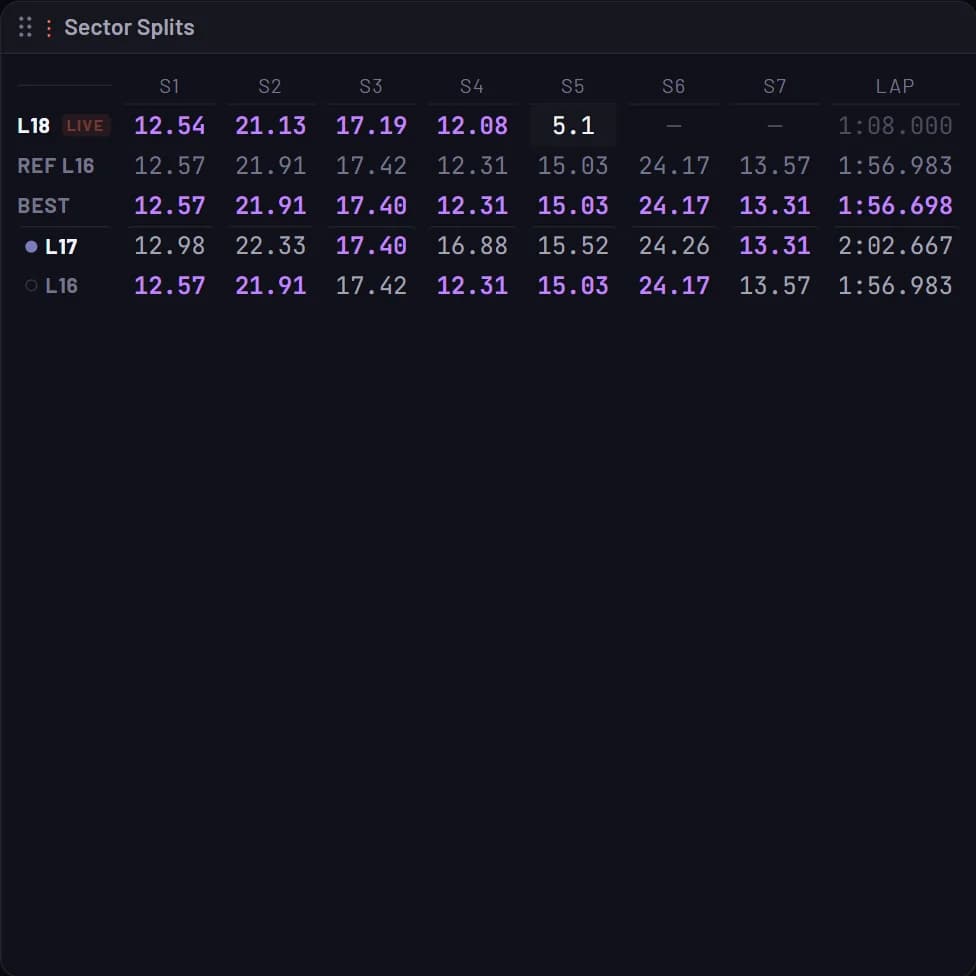Select the L18 live row label
Image resolution: width=976 pixels, height=976 pixels.
[x=34, y=126]
